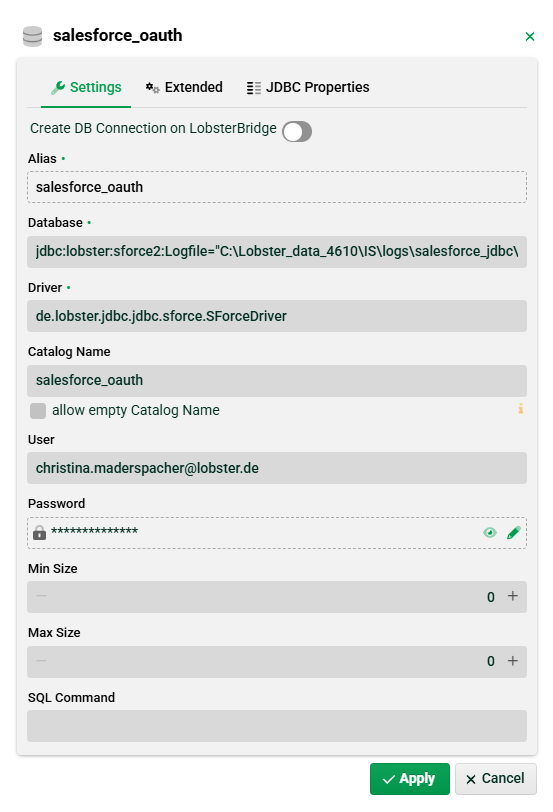Screen dimensions: 553x812
Task: Edit password using the green pencil icon
Action: point(514,533)
